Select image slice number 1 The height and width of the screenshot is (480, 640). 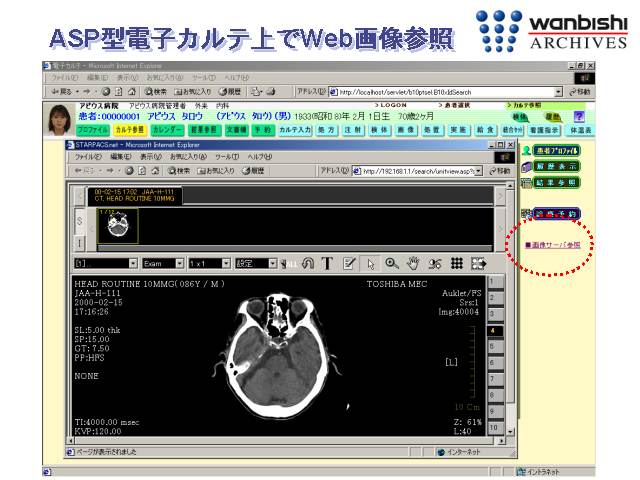[x=493, y=283]
